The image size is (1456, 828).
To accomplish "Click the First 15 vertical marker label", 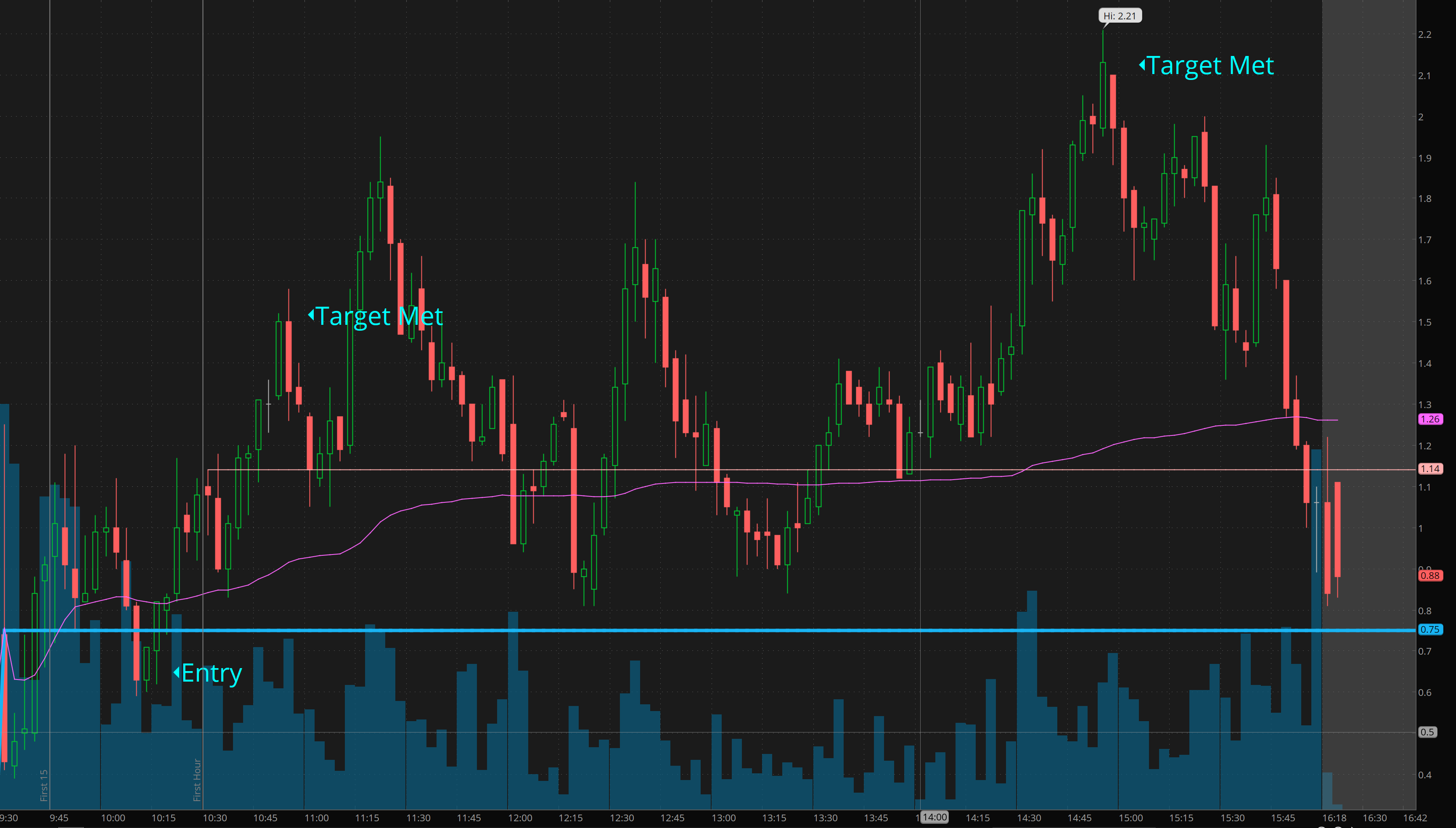I will pos(44,786).
